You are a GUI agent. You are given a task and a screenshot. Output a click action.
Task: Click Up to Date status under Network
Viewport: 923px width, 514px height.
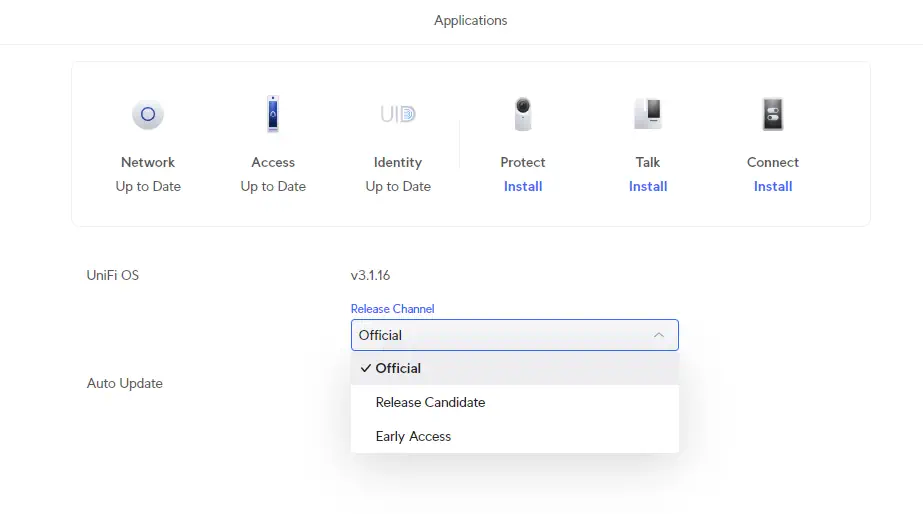click(x=148, y=186)
